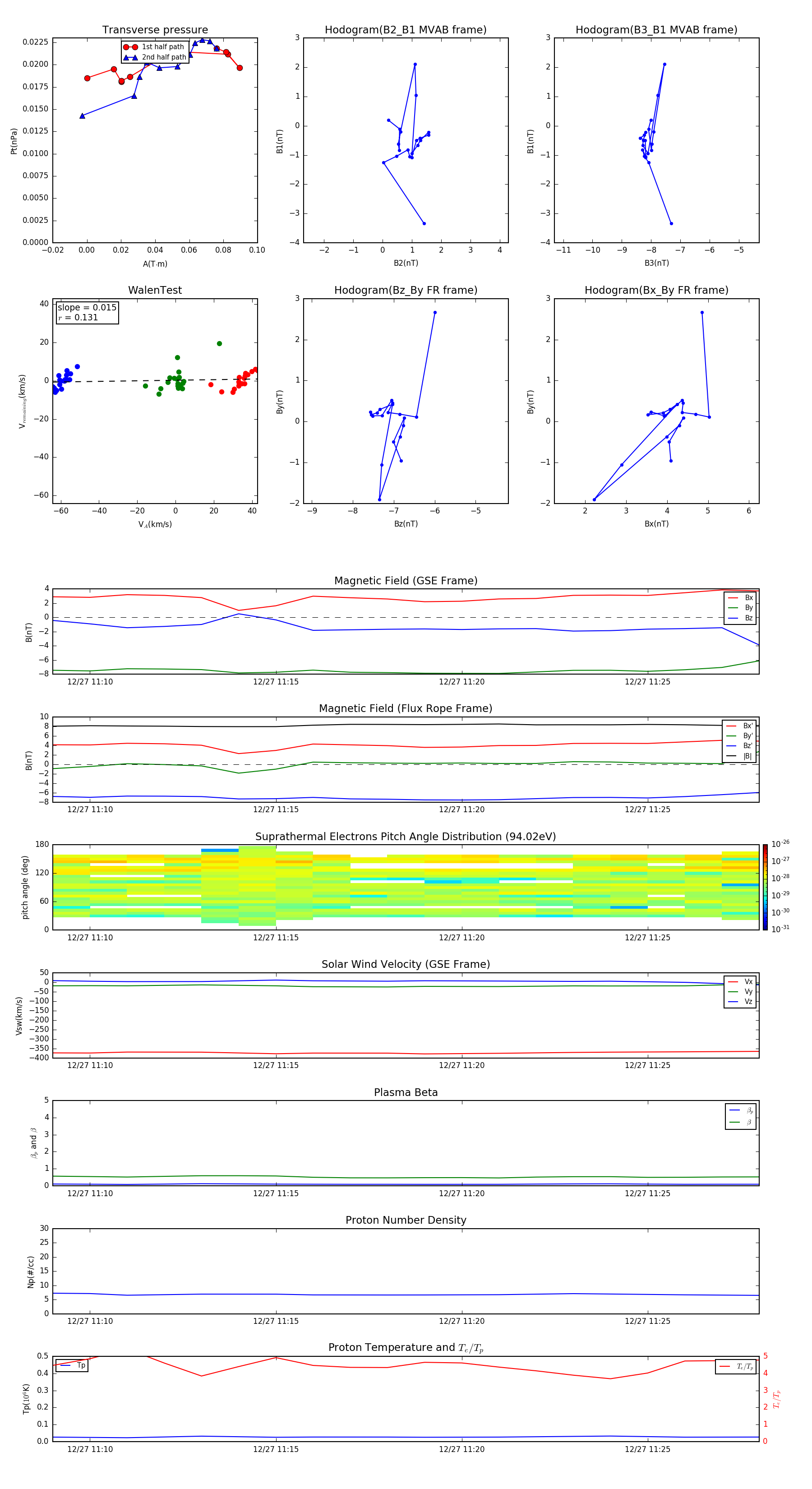Click the 'B3(nT)' axis label

coord(656,263)
